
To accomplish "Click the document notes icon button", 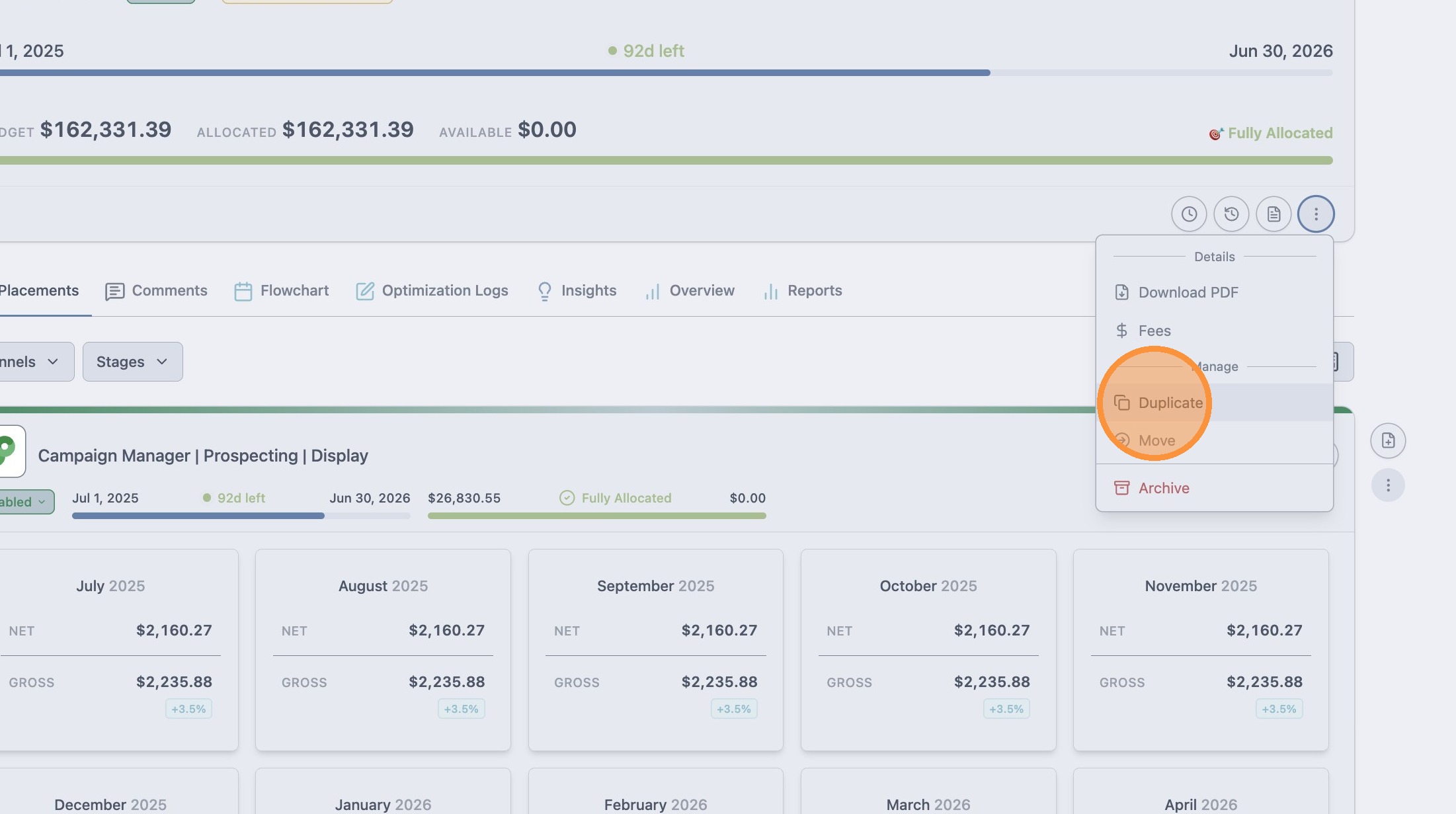I will click(1274, 214).
